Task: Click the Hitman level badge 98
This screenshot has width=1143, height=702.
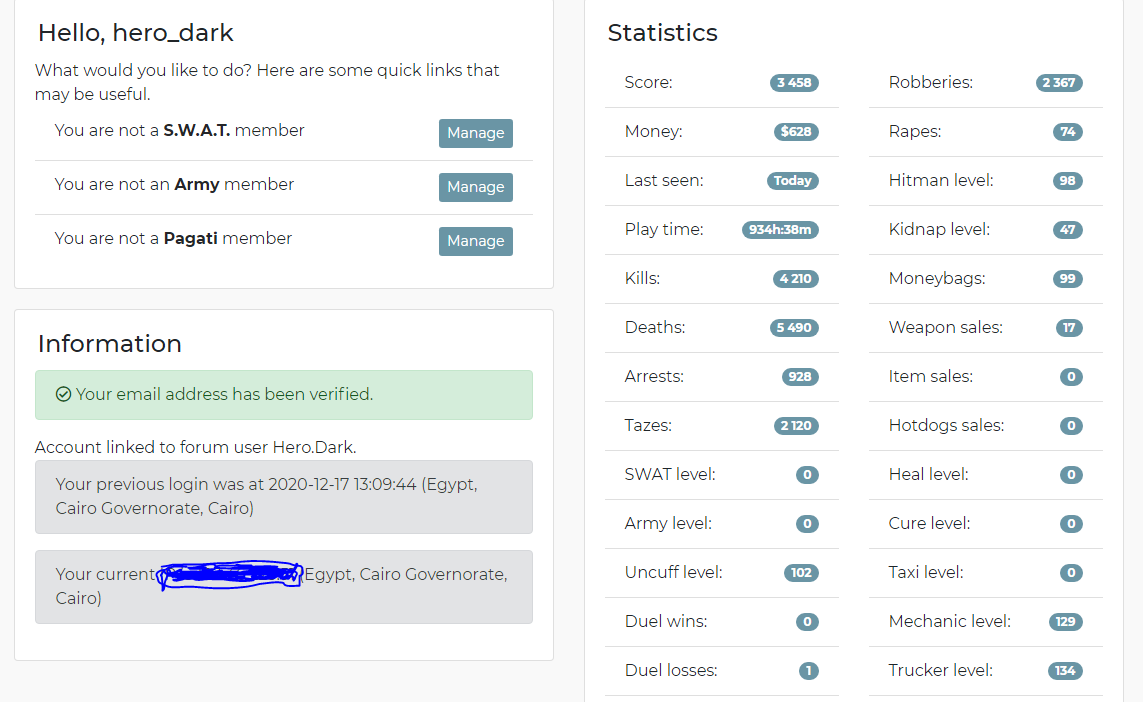Action: click(1068, 181)
